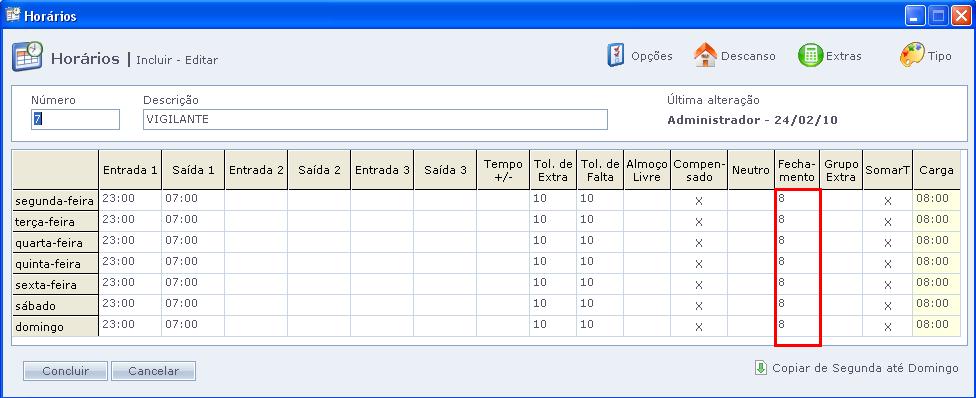Click the Neutro column header
This screenshot has height=398, width=976.
[x=751, y=169]
